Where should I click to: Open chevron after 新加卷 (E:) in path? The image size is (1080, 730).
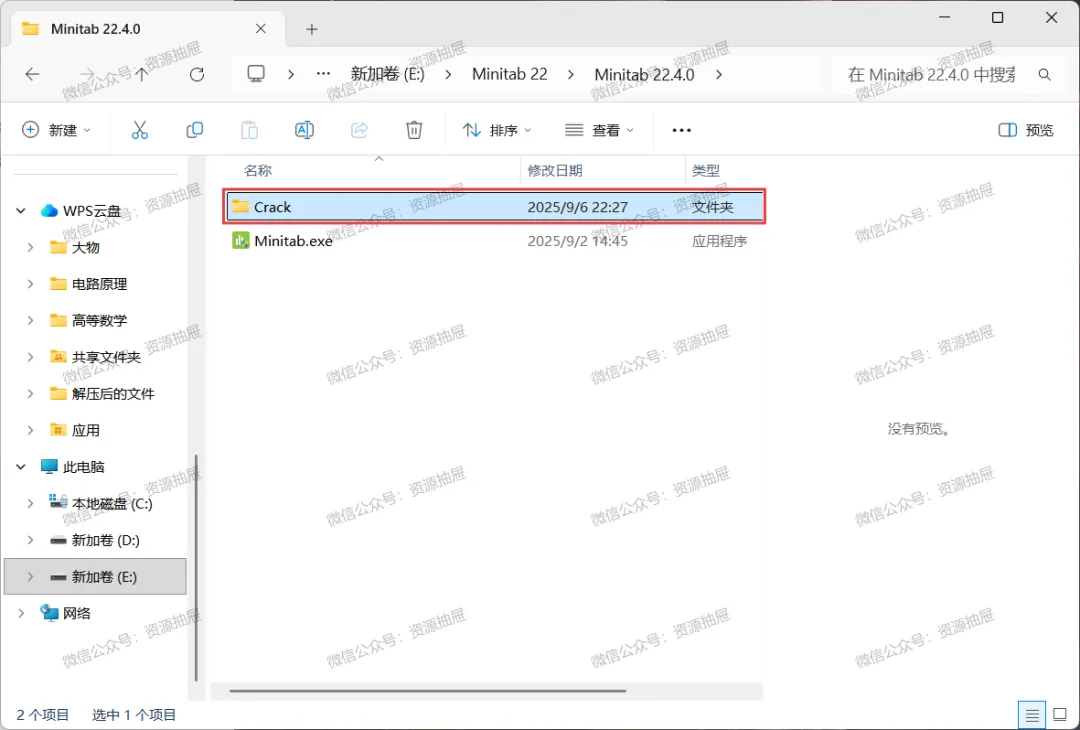[x=448, y=74]
